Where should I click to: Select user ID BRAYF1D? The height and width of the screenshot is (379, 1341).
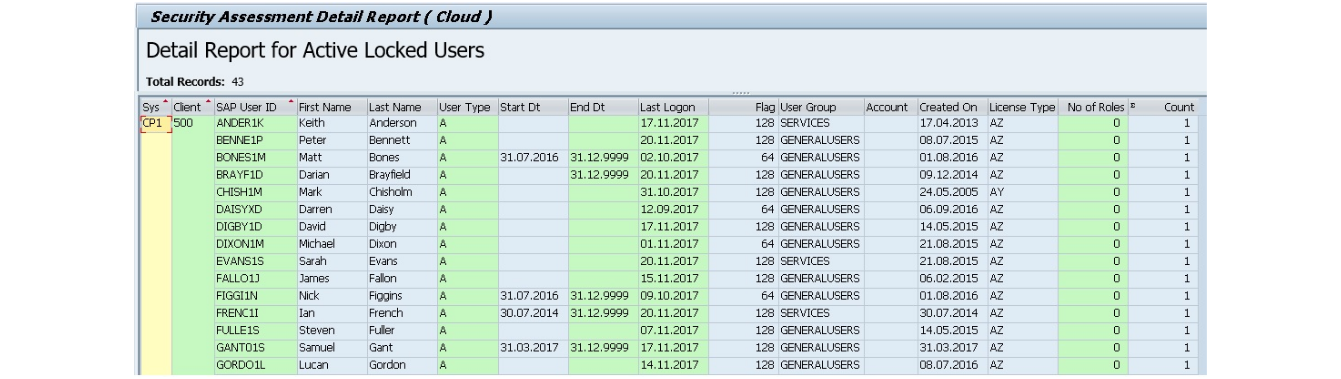(255, 174)
